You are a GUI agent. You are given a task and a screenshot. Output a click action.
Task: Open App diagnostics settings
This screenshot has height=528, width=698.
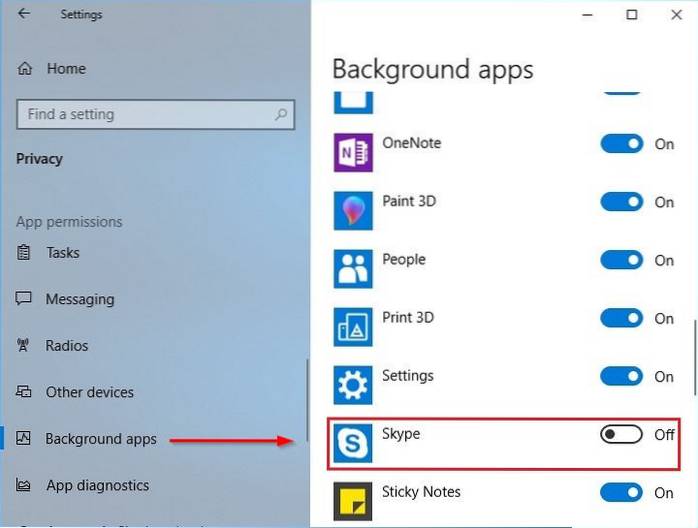click(x=97, y=486)
